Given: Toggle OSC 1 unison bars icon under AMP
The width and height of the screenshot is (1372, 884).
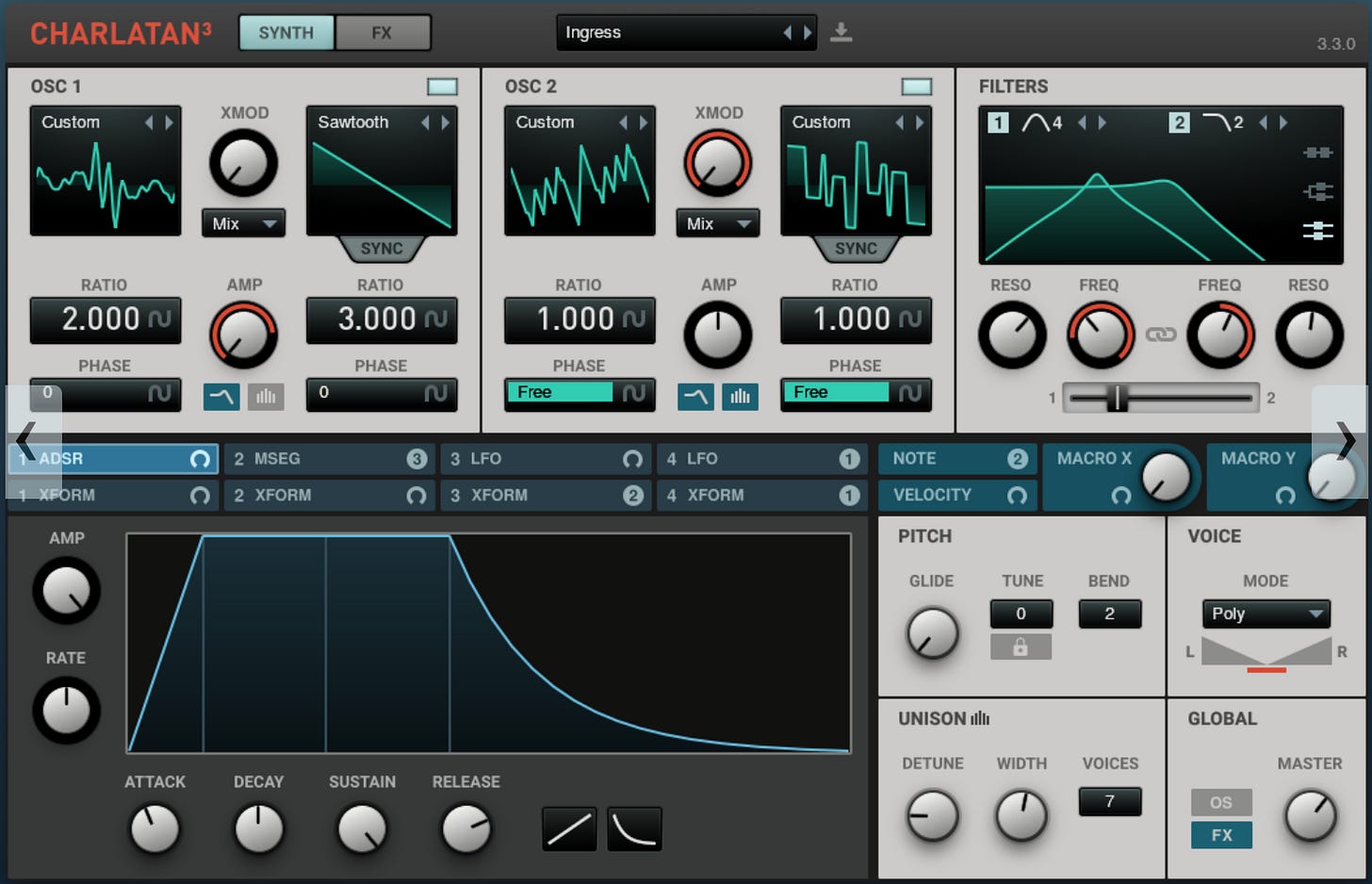Looking at the screenshot, I should (266, 397).
